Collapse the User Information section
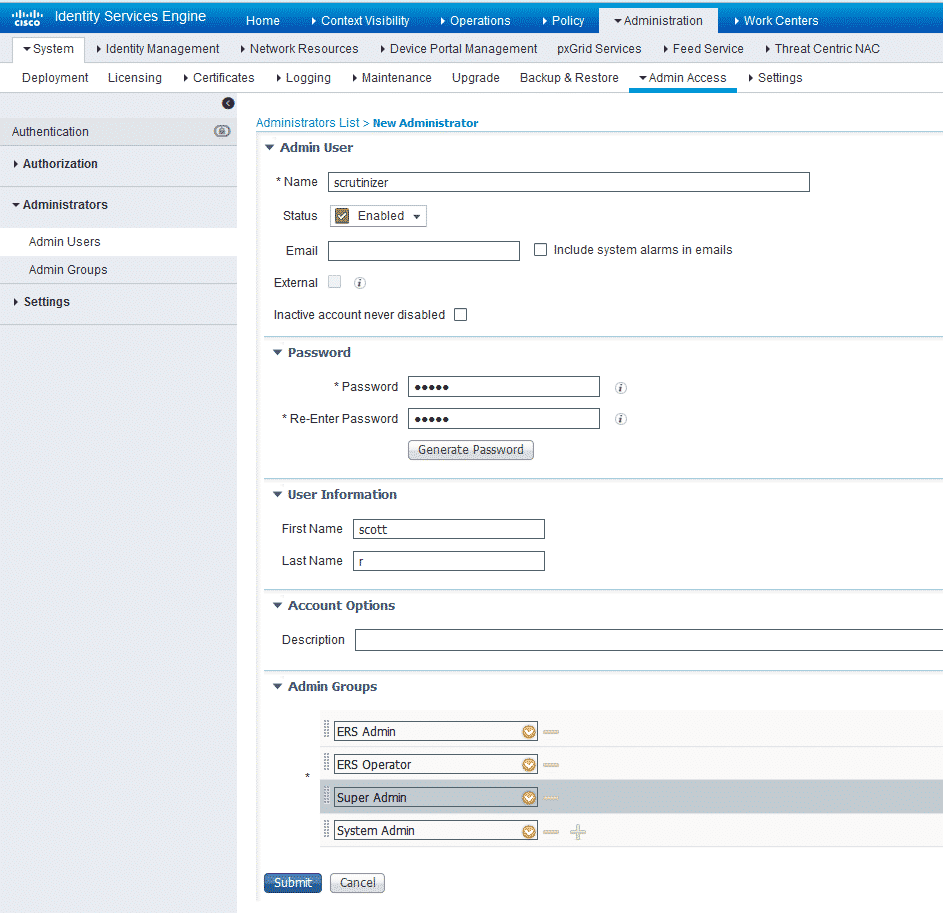Screen dimensions: 943x913 click(x=277, y=494)
